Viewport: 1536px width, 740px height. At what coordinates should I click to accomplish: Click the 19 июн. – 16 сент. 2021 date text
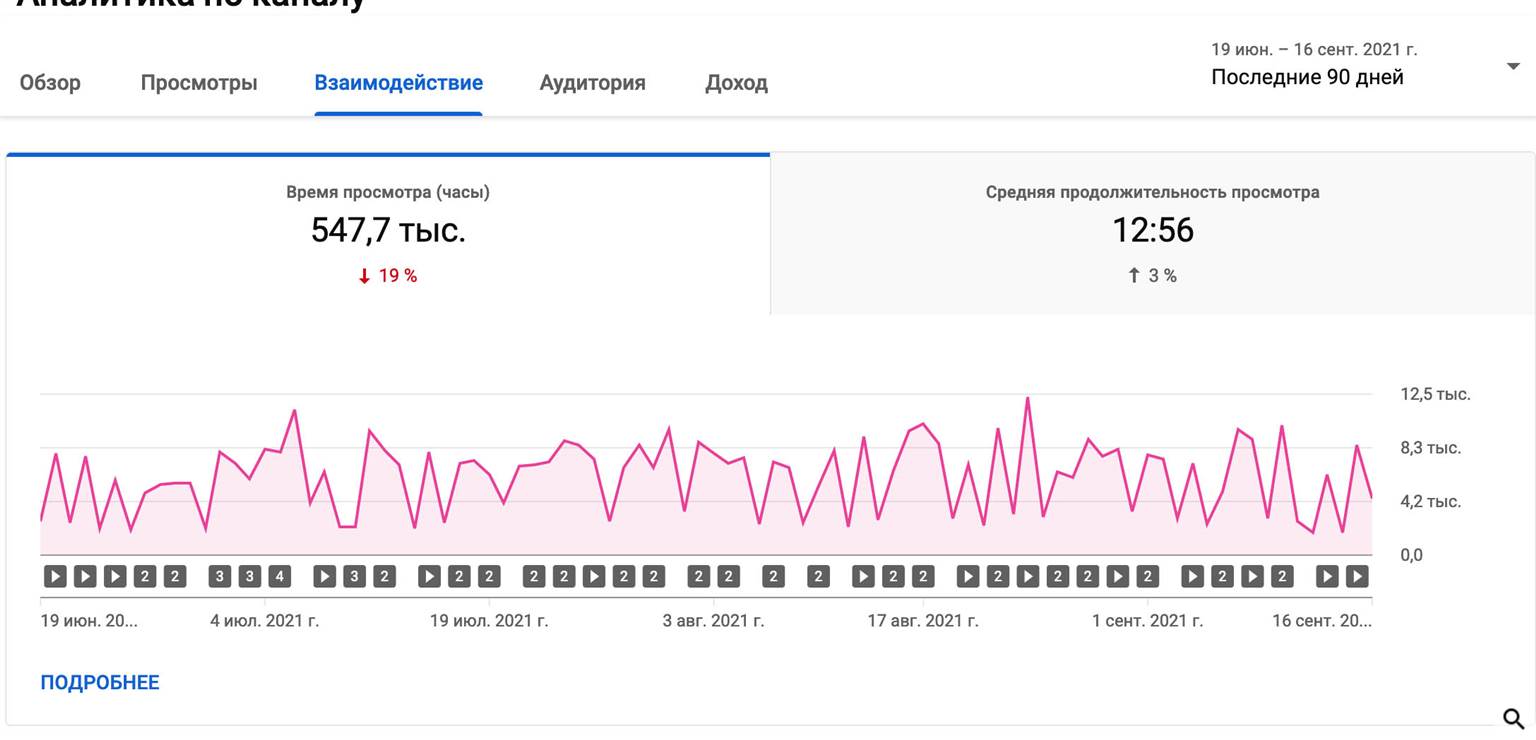point(1314,49)
